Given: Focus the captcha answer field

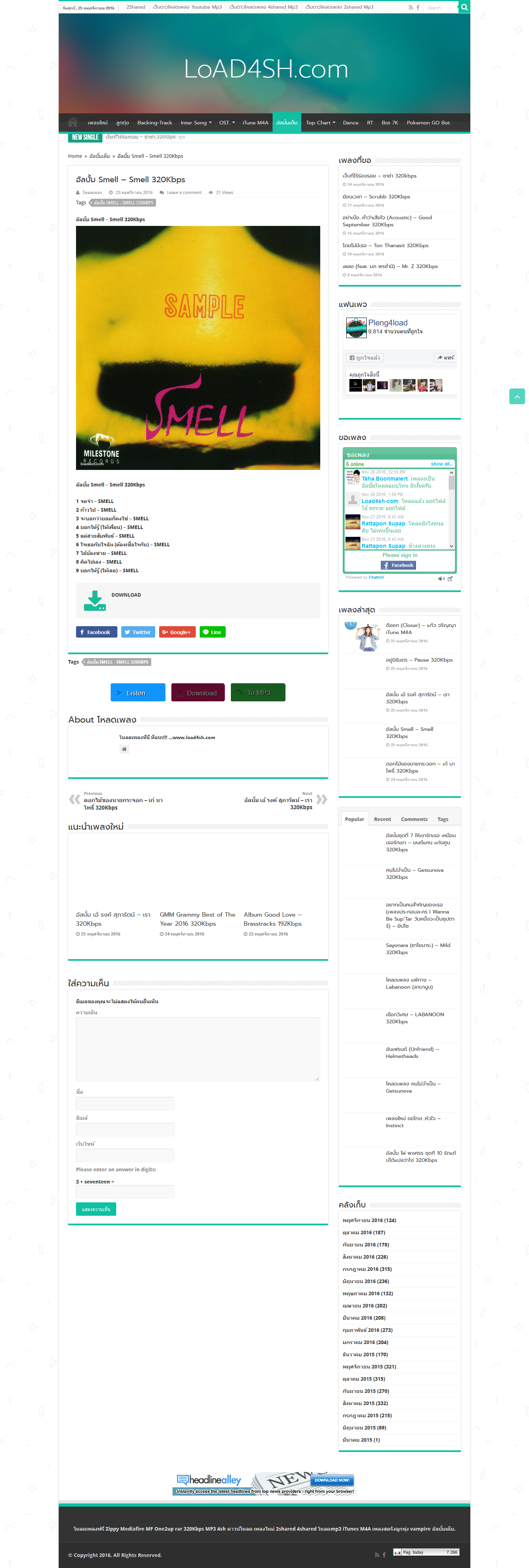Looking at the screenshot, I should (125, 1192).
